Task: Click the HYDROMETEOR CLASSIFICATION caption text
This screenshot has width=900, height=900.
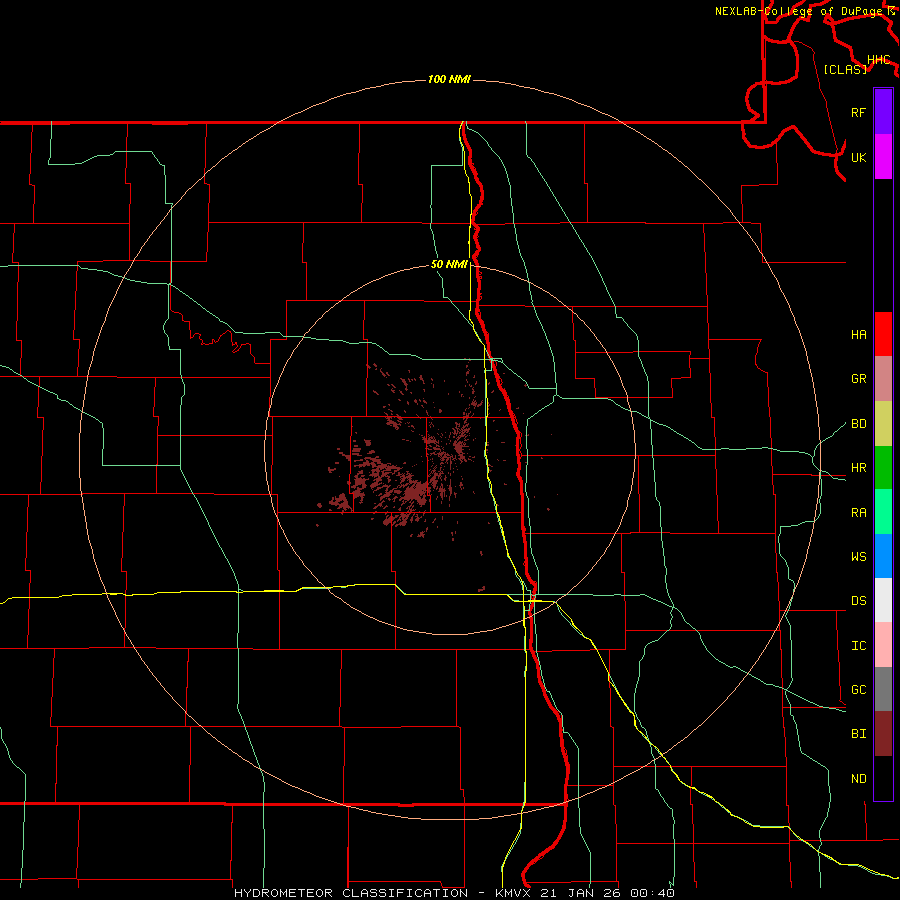Action: 351,893
